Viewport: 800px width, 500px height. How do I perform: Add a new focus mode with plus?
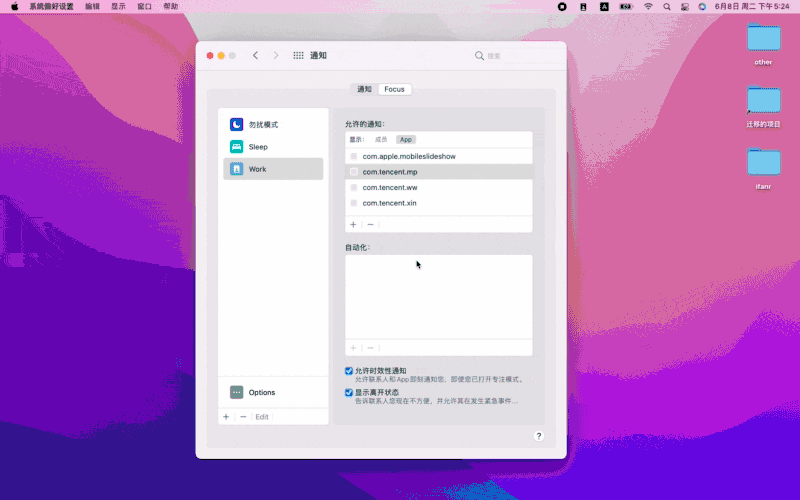pos(226,417)
